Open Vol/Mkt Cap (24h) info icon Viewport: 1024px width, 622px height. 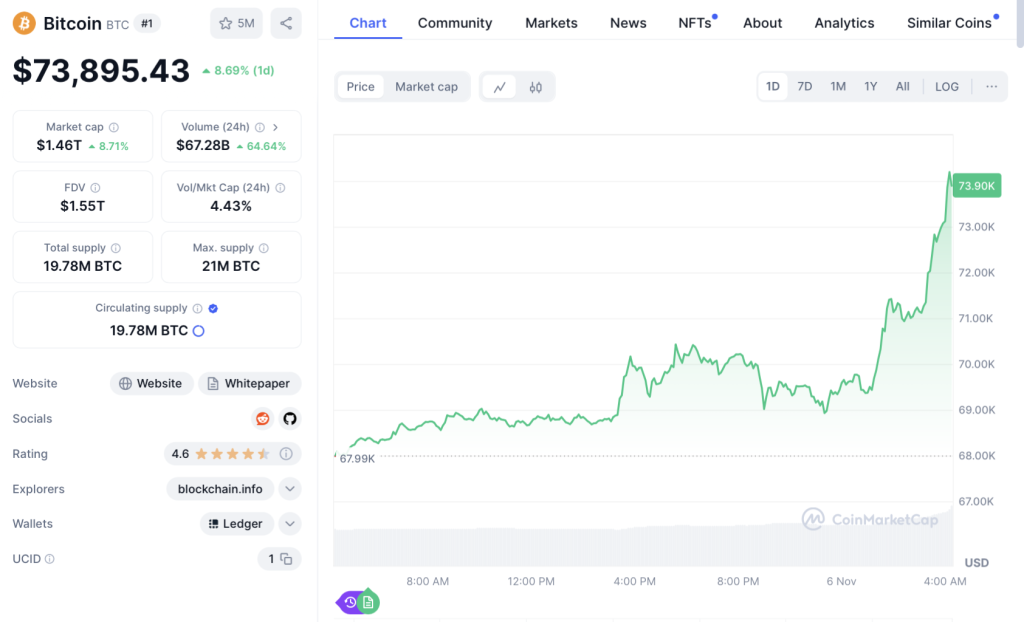point(280,188)
